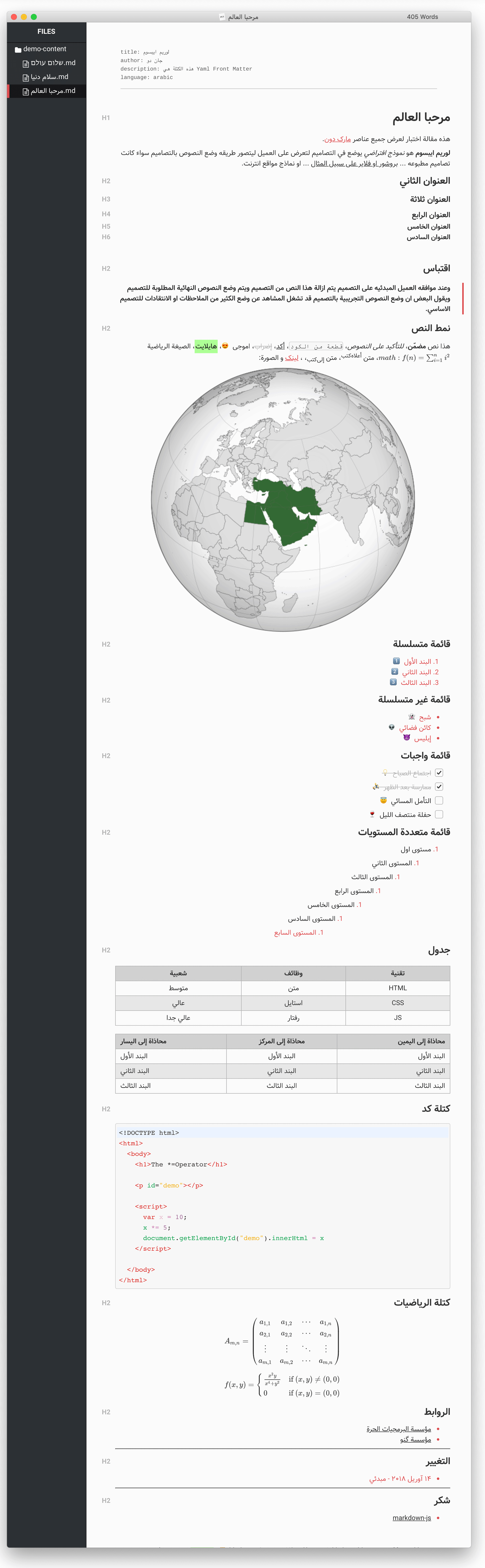This screenshot has width=485, height=1568.
Task: Click the language: arabic front matter line
Action: tap(147, 77)
